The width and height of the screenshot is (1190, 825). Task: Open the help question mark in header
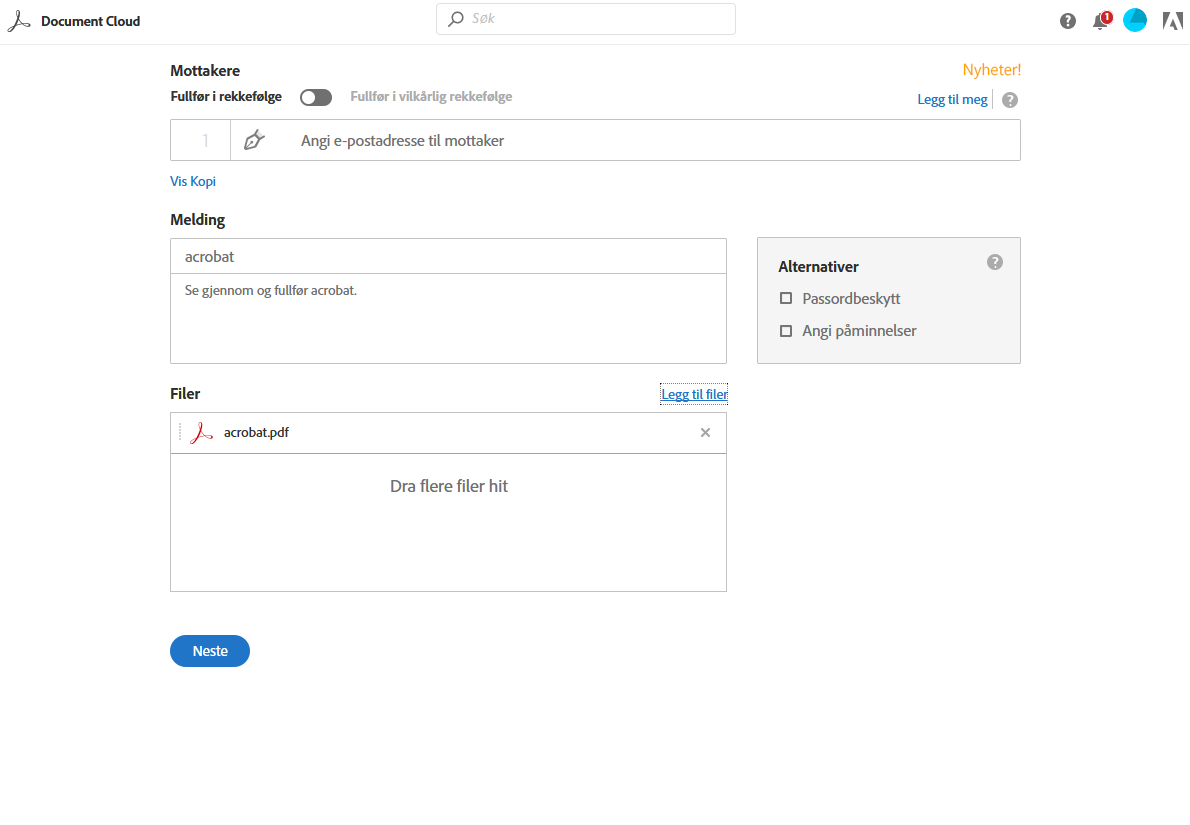pos(1068,21)
